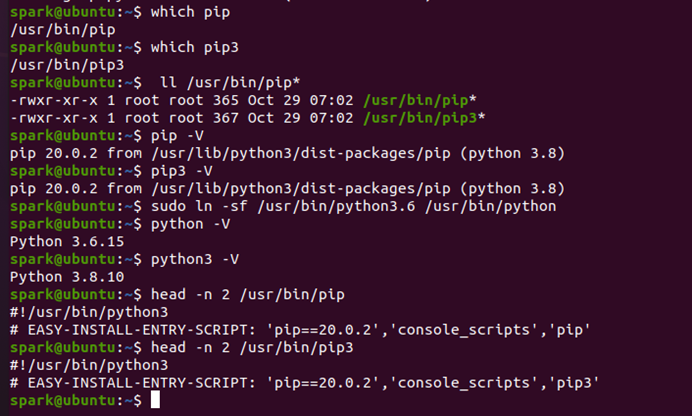Screen dimensions: 692x416
Task: Click the '/usr/bin/pip3' output below which pip3
Action: 67,65
